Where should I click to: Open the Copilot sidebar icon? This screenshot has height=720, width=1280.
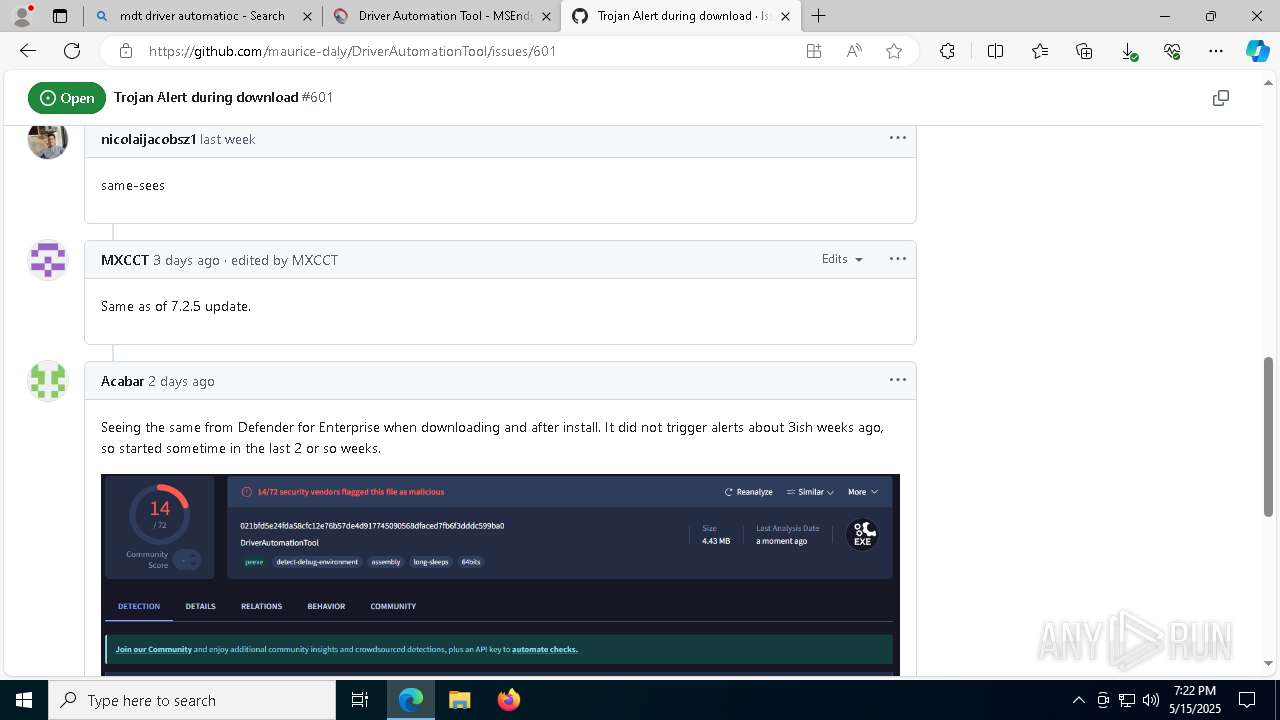click(1257, 51)
